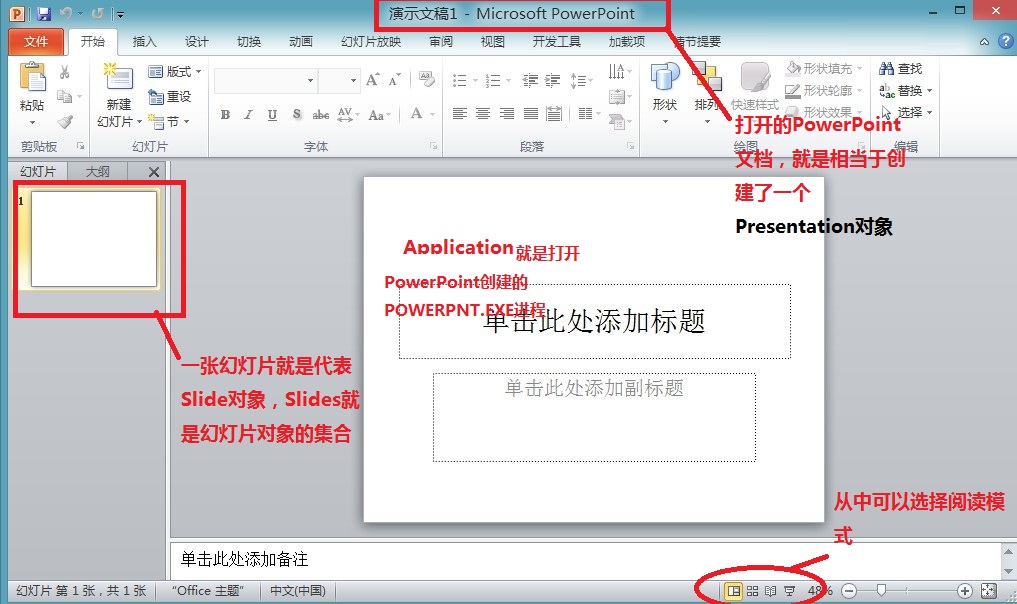Open the Developer (开发工具) tab
The height and width of the screenshot is (604, 1017).
coord(556,42)
